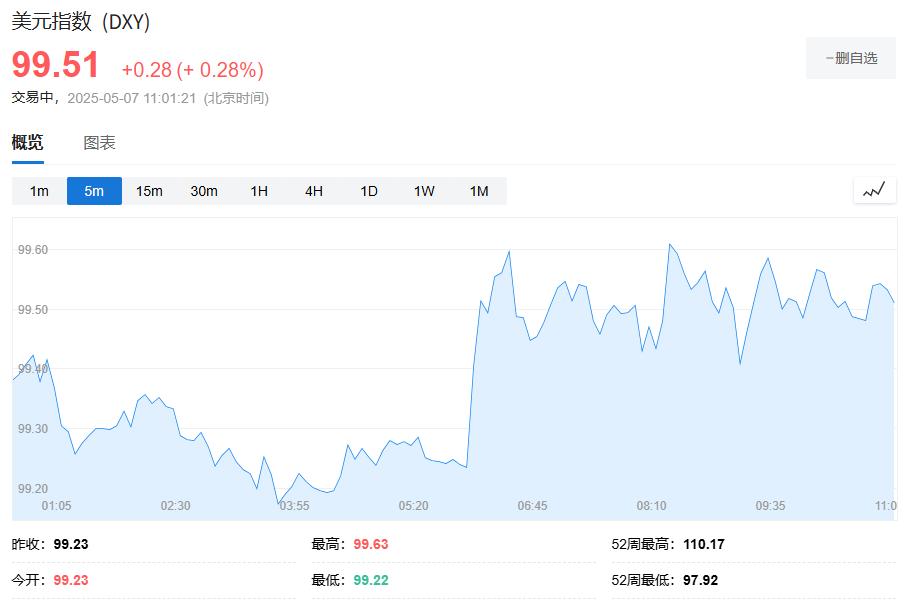Open the chart style icon

click(x=874, y=189)
